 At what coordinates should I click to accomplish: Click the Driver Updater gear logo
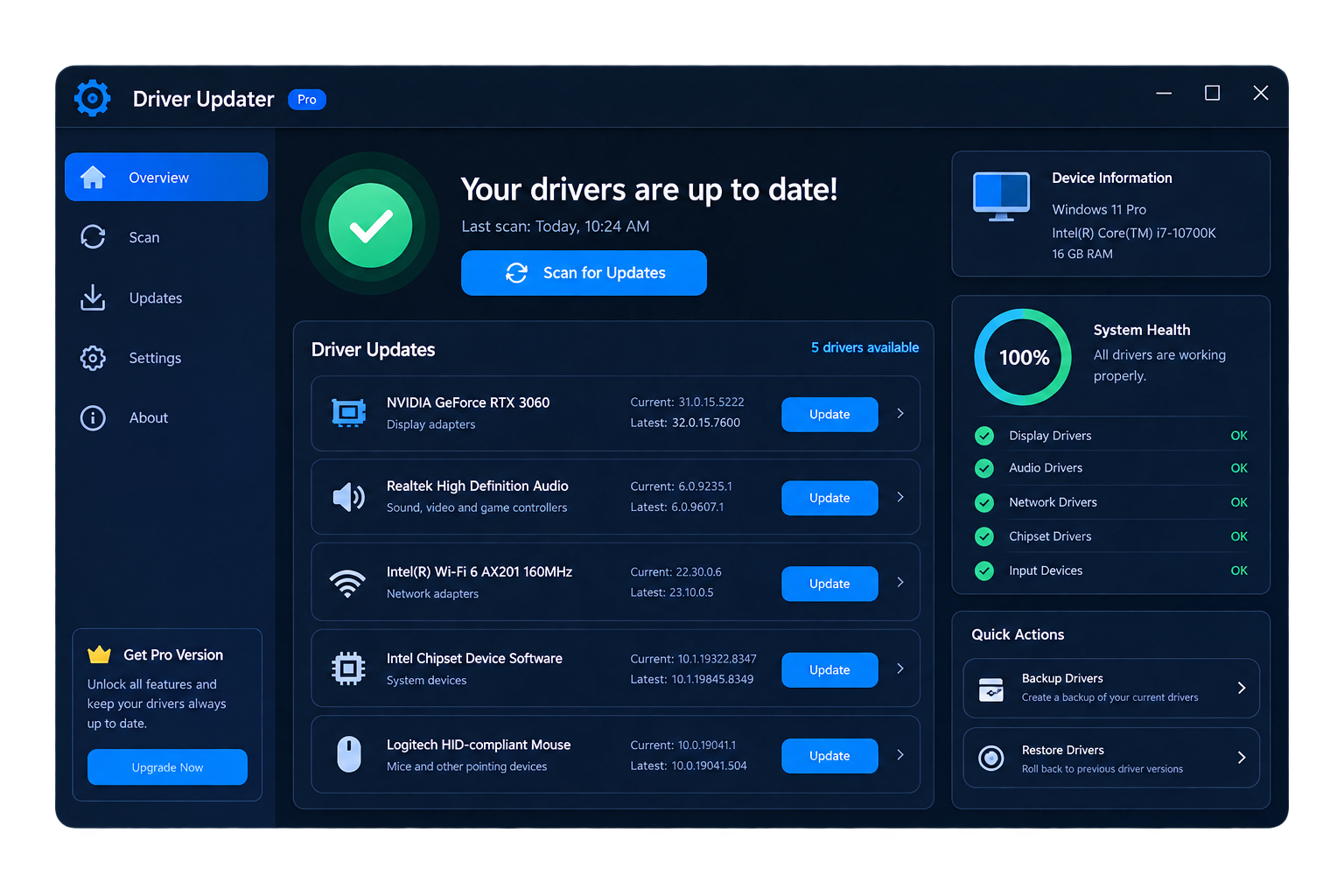tap(93, 99)
